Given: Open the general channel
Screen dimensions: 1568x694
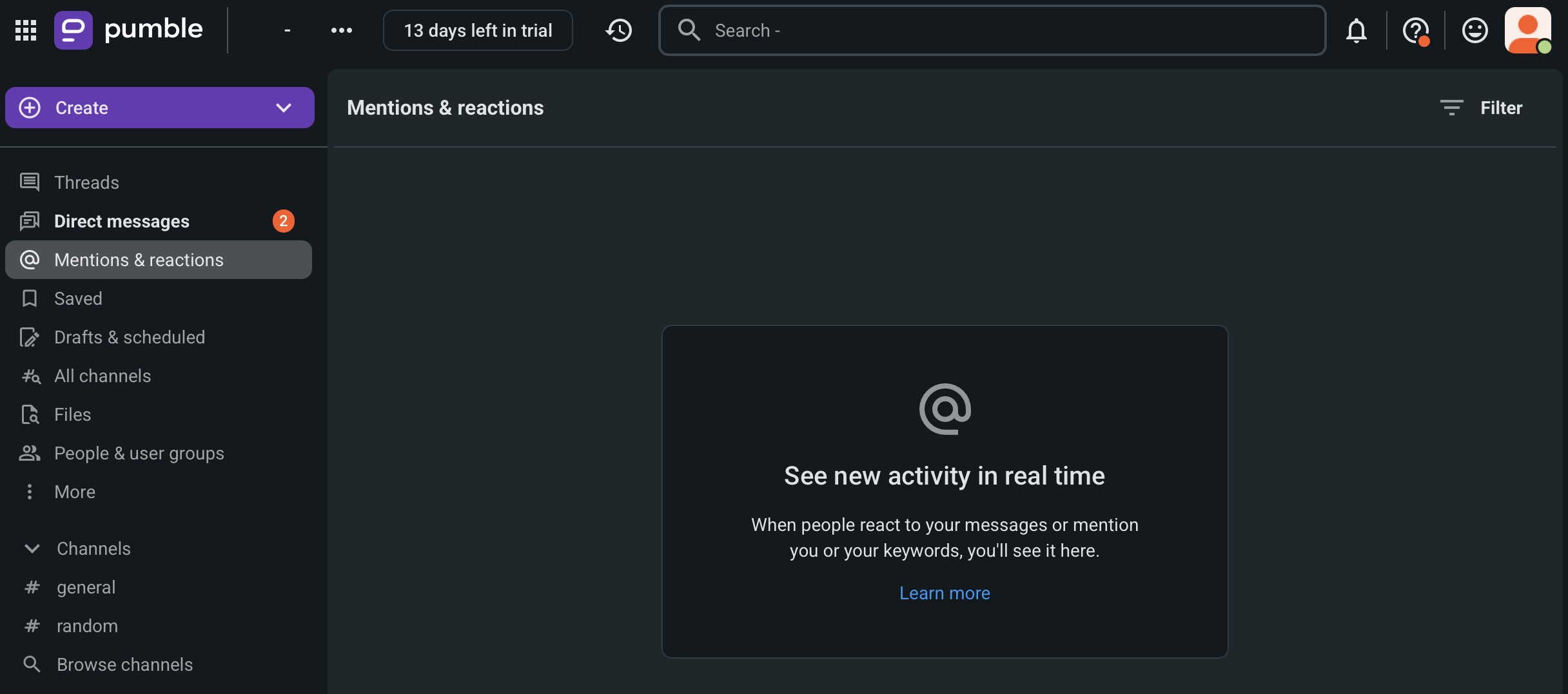Looking at the screenshot, I should point(86,587).
